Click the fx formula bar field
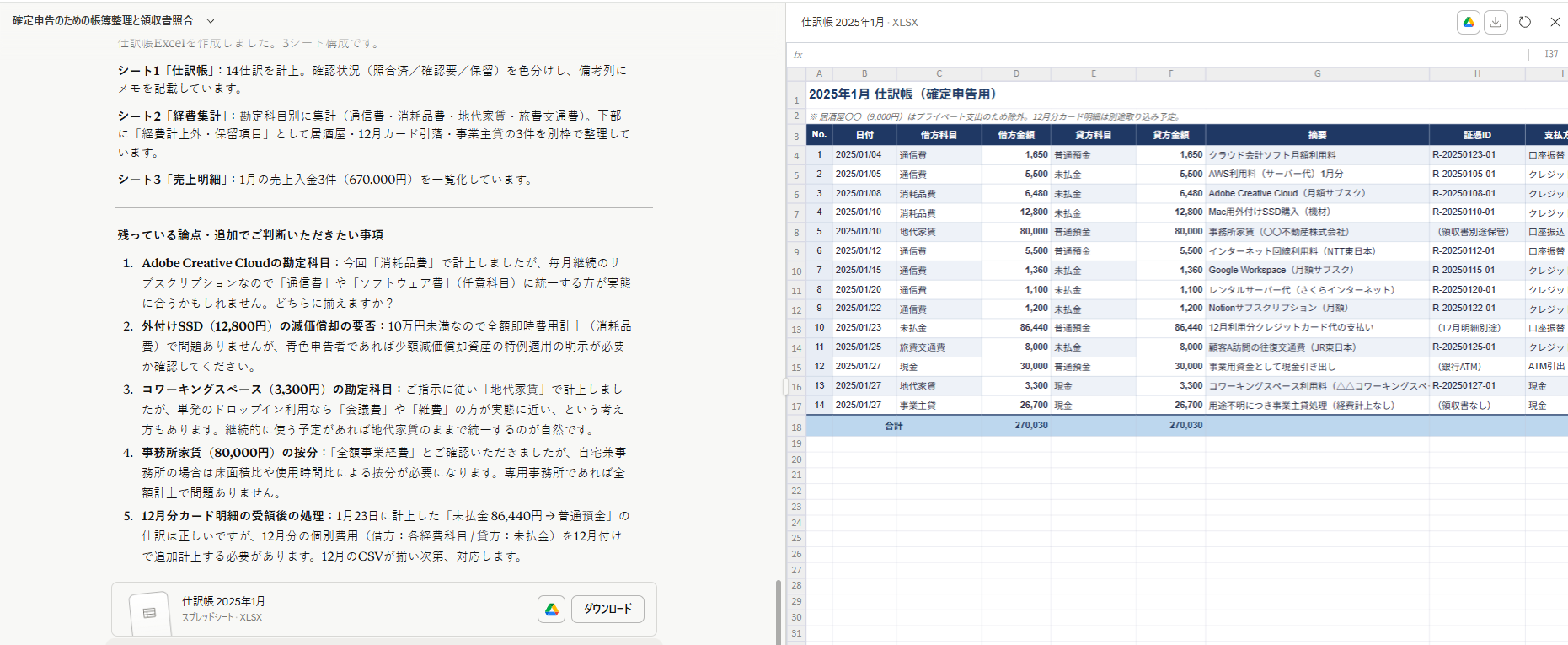This screenshot has width=1568, height=645. (x=1163, y=55)
